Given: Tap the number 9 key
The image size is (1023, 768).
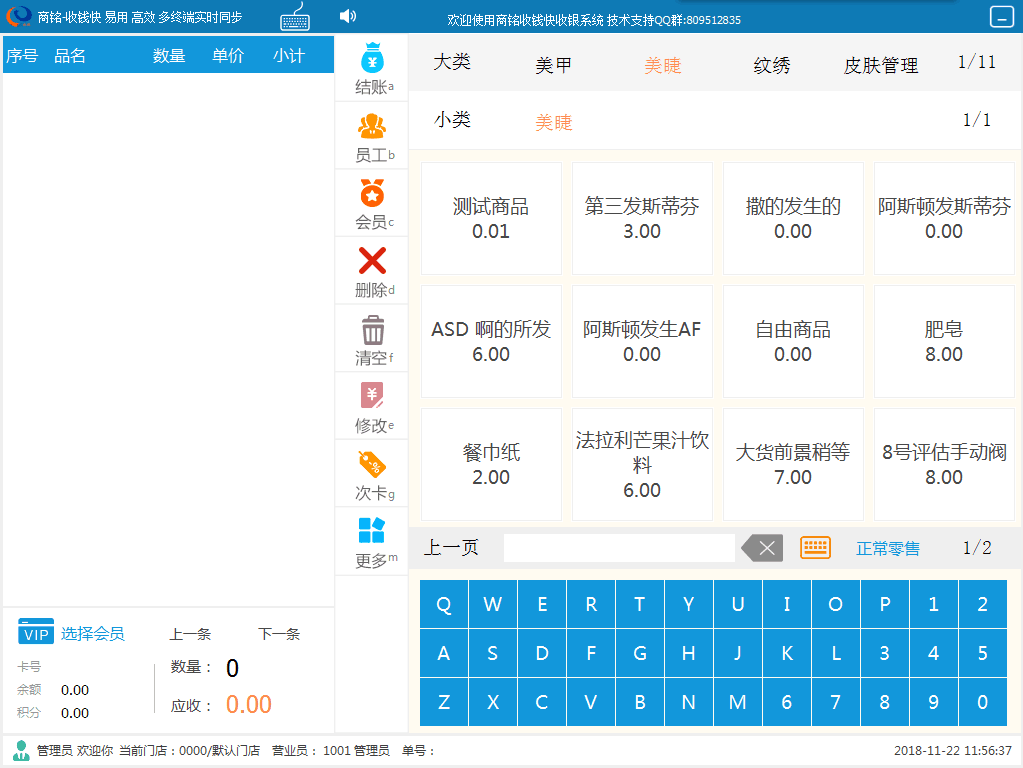Looking at the screenshot, I should 934,702.
